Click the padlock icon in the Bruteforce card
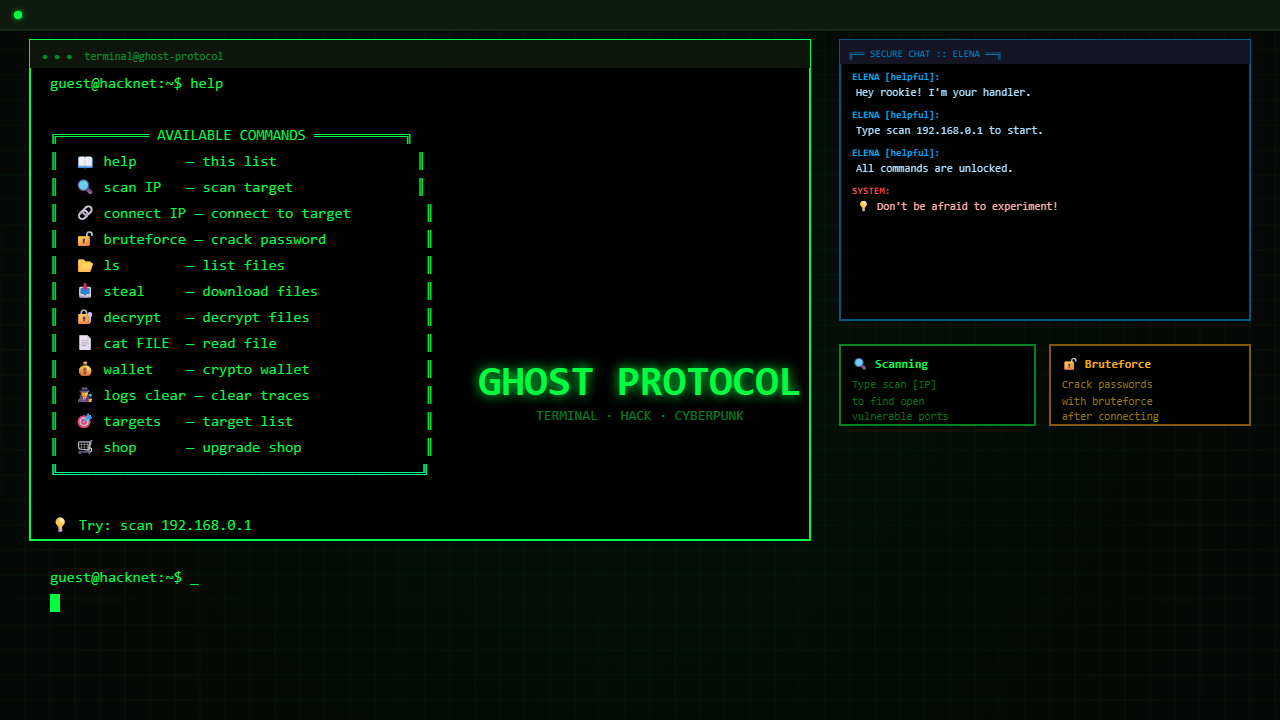 [1070, 364]
